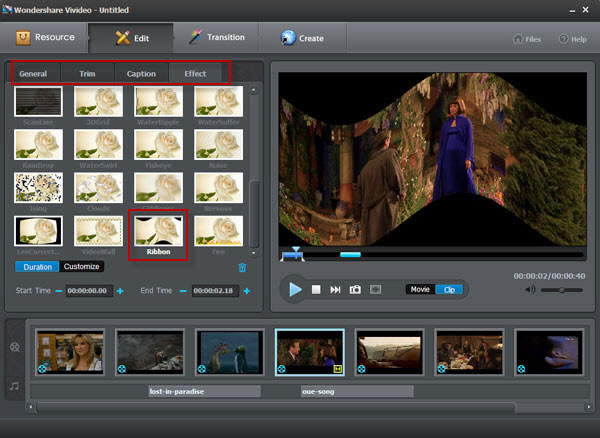This screenshot has height=438, width=600.
Task: Take a snapshot with the camera icon
Action: coord(355,290)
